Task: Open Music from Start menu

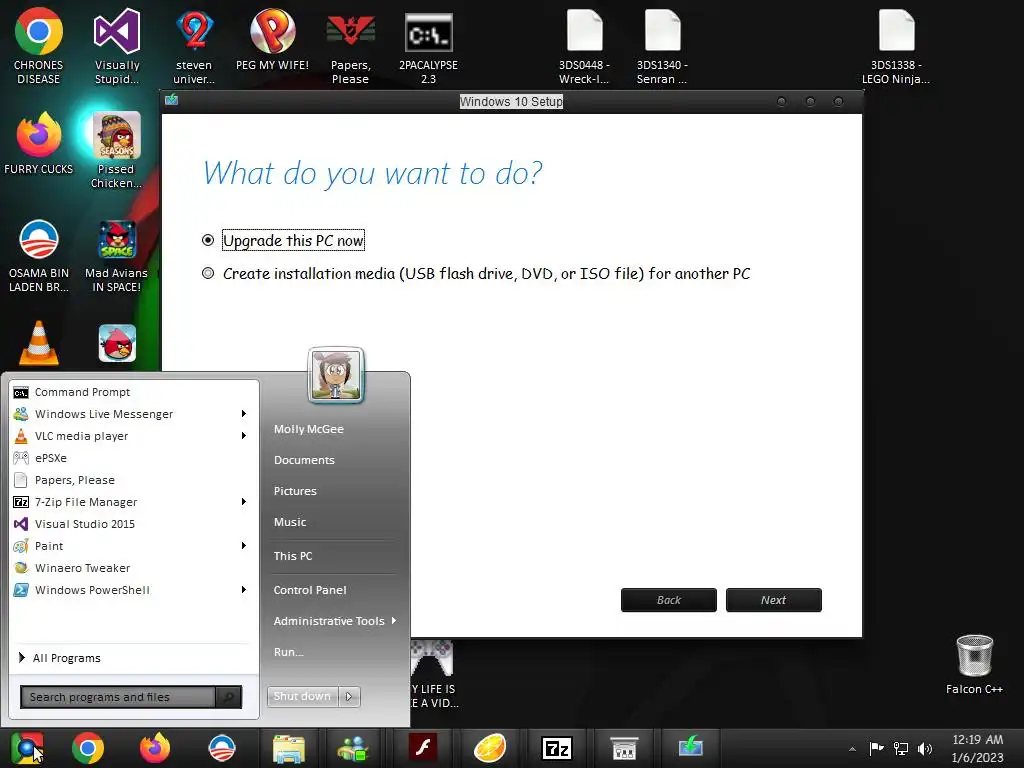Action: (x=290, y=522)
